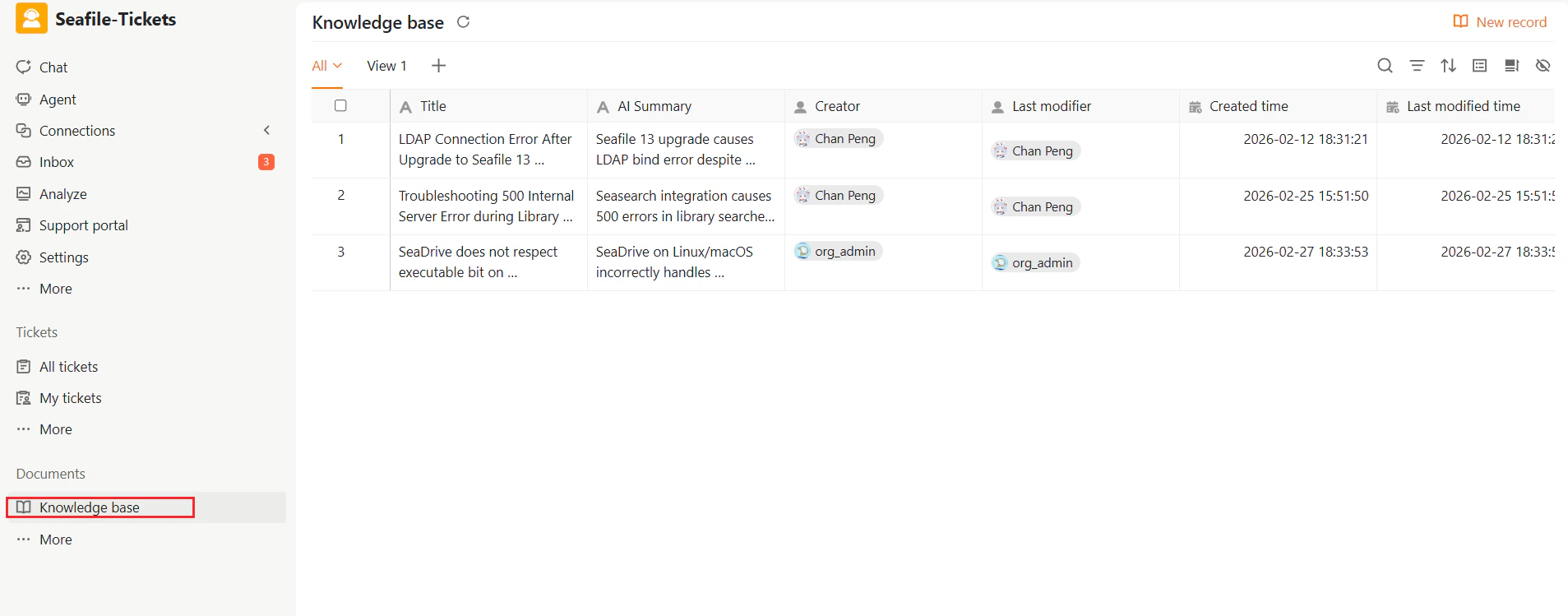Switch to the View 1 tab

click(386, 66)
